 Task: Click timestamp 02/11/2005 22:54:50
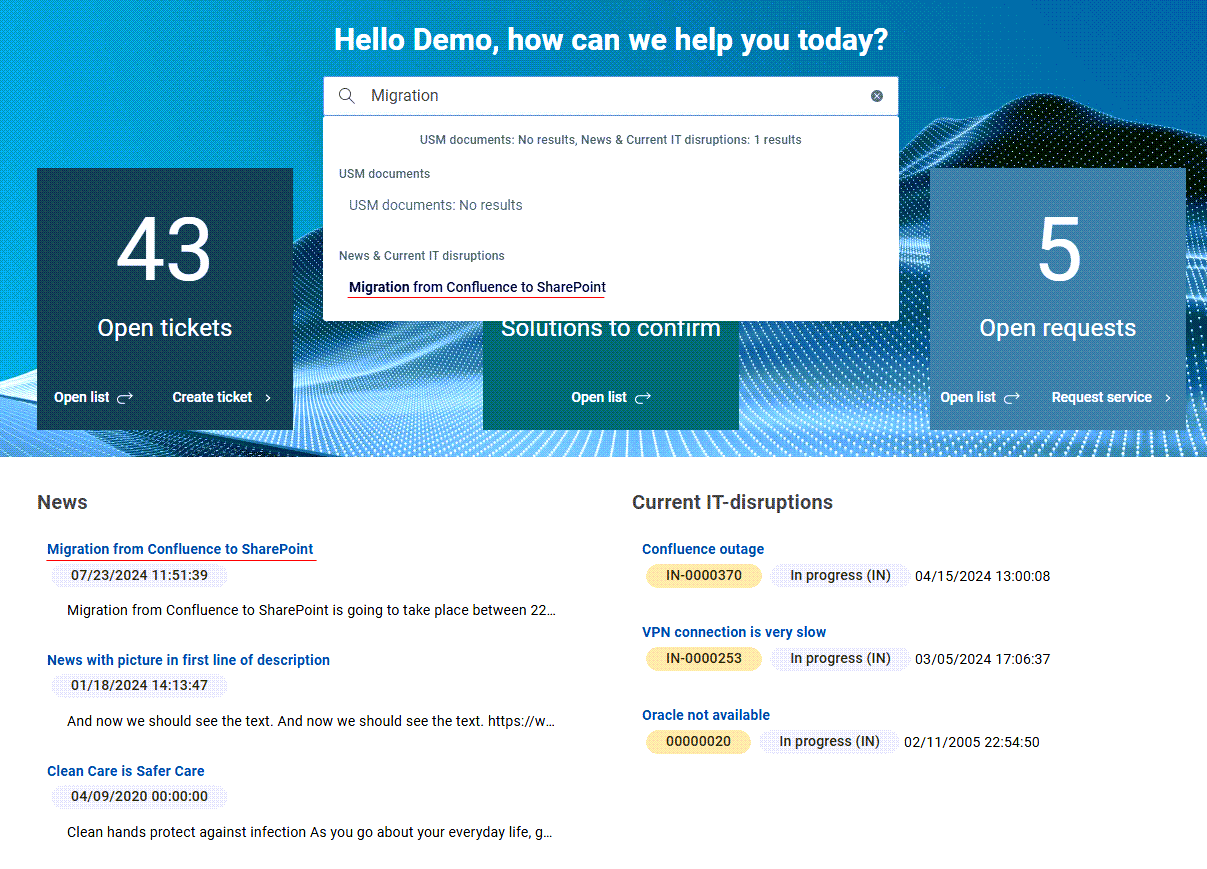point(972,742)
